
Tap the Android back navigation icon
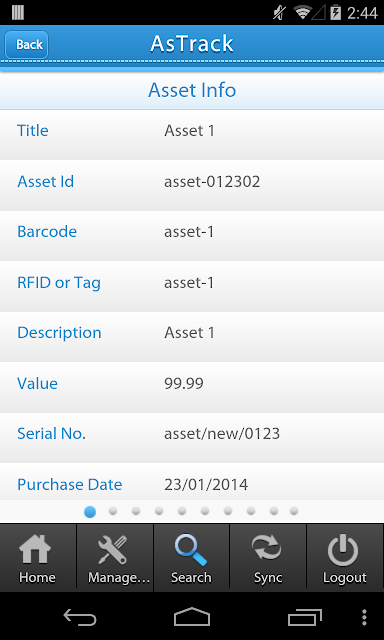pos(80,617)
